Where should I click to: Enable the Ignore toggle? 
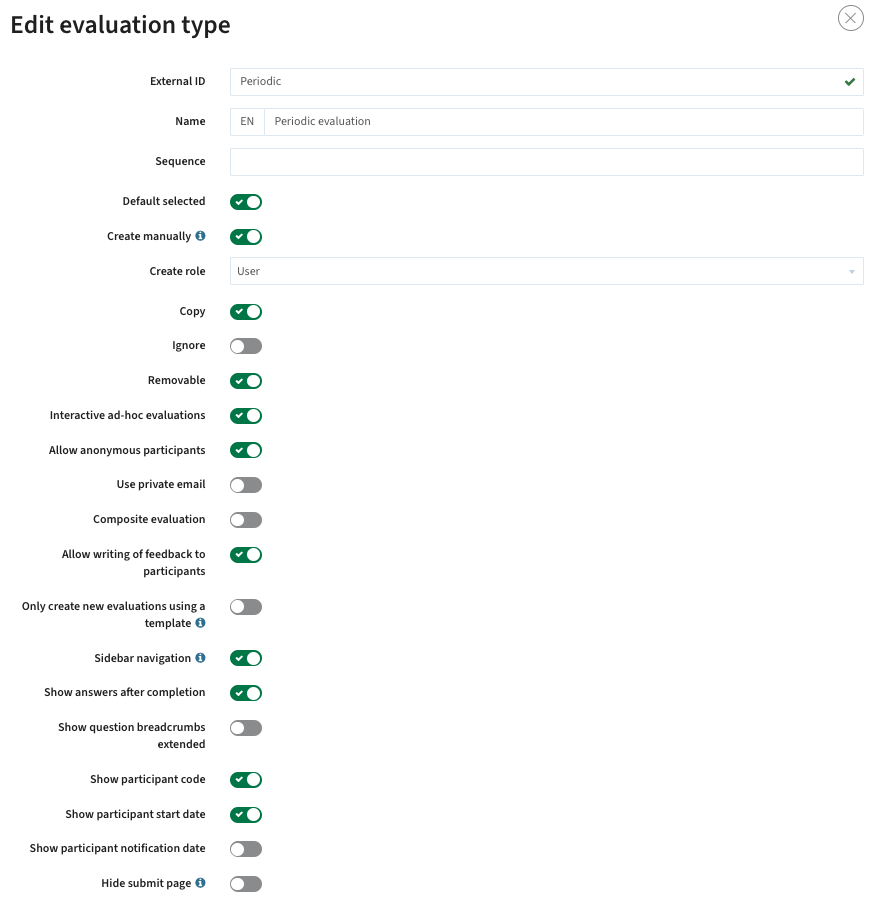[x=246, y=346]
